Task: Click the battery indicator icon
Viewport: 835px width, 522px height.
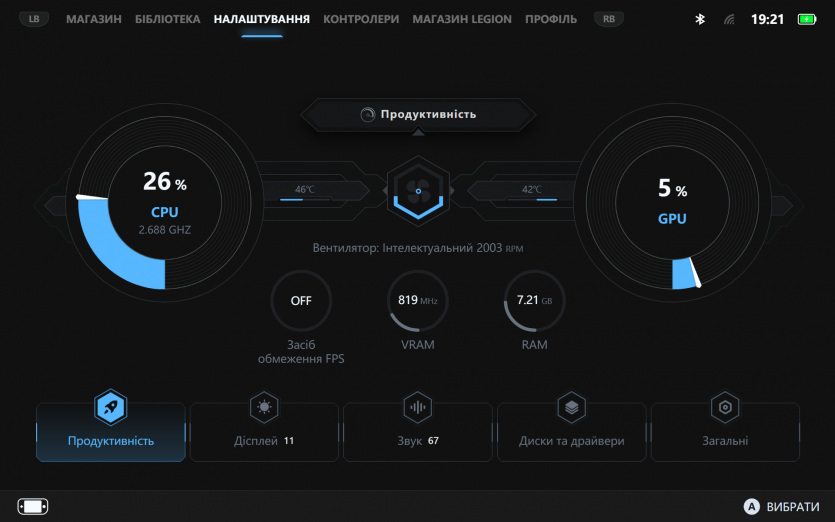Action: [807, 19]
